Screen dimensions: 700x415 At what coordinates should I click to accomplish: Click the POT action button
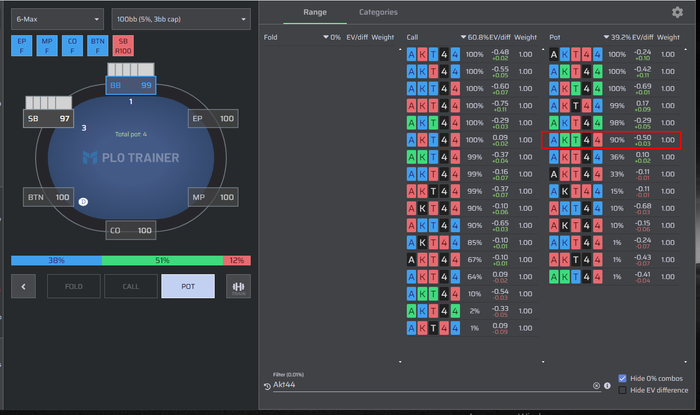188,286
